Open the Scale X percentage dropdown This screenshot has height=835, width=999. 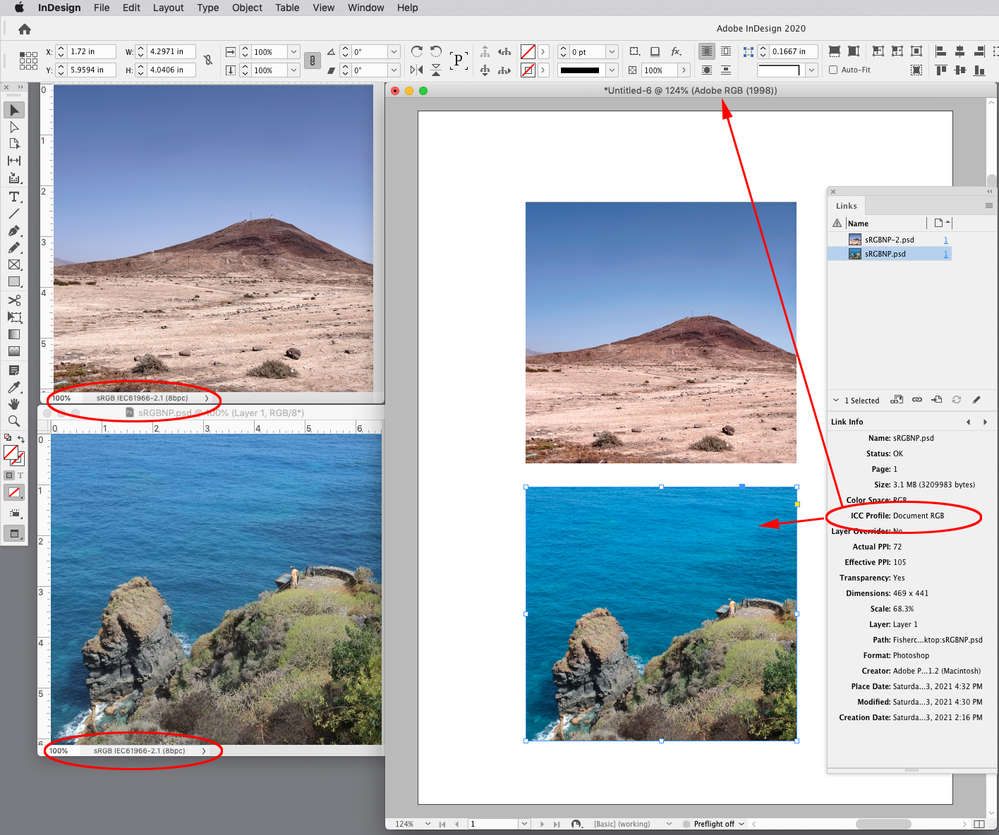[294, 52]
